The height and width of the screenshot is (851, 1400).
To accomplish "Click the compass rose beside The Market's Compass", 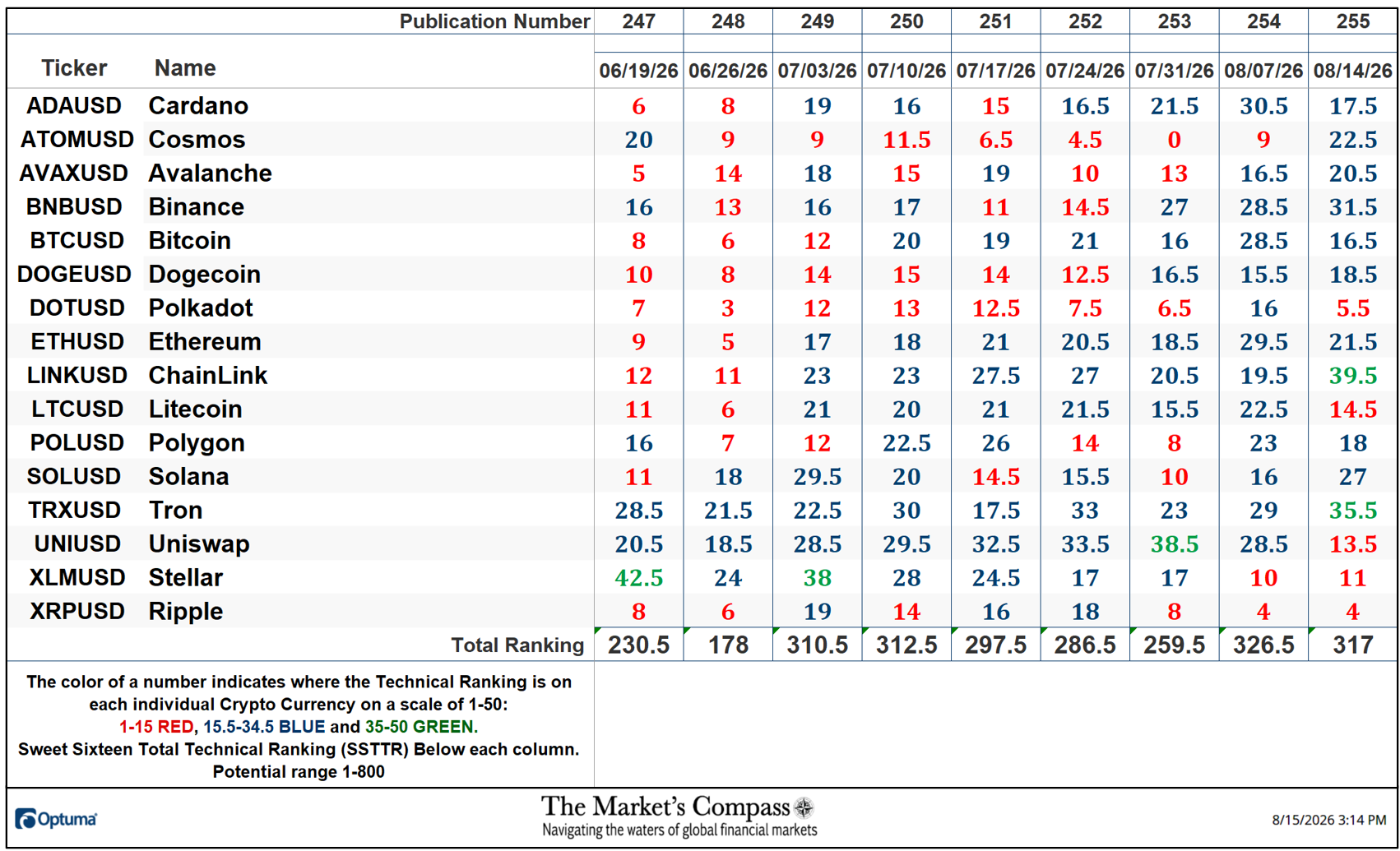I will tap(804, 807).
